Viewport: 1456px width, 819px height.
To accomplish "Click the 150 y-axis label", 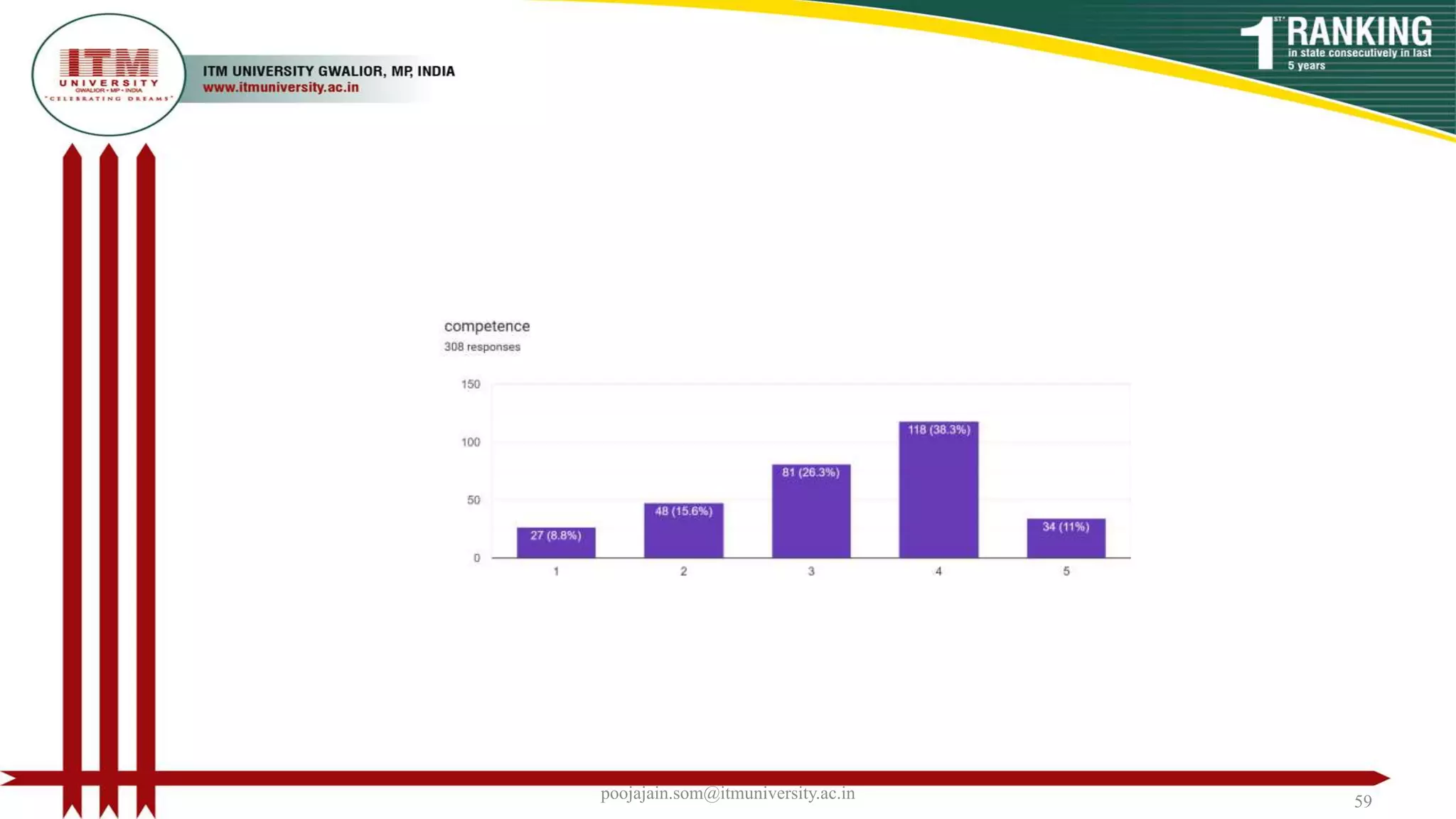I will click(x=471, y=385).
